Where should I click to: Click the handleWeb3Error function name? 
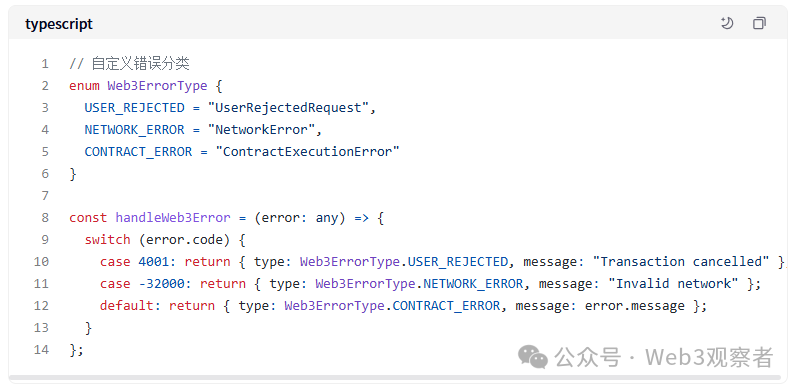click(x=173, y=218)
